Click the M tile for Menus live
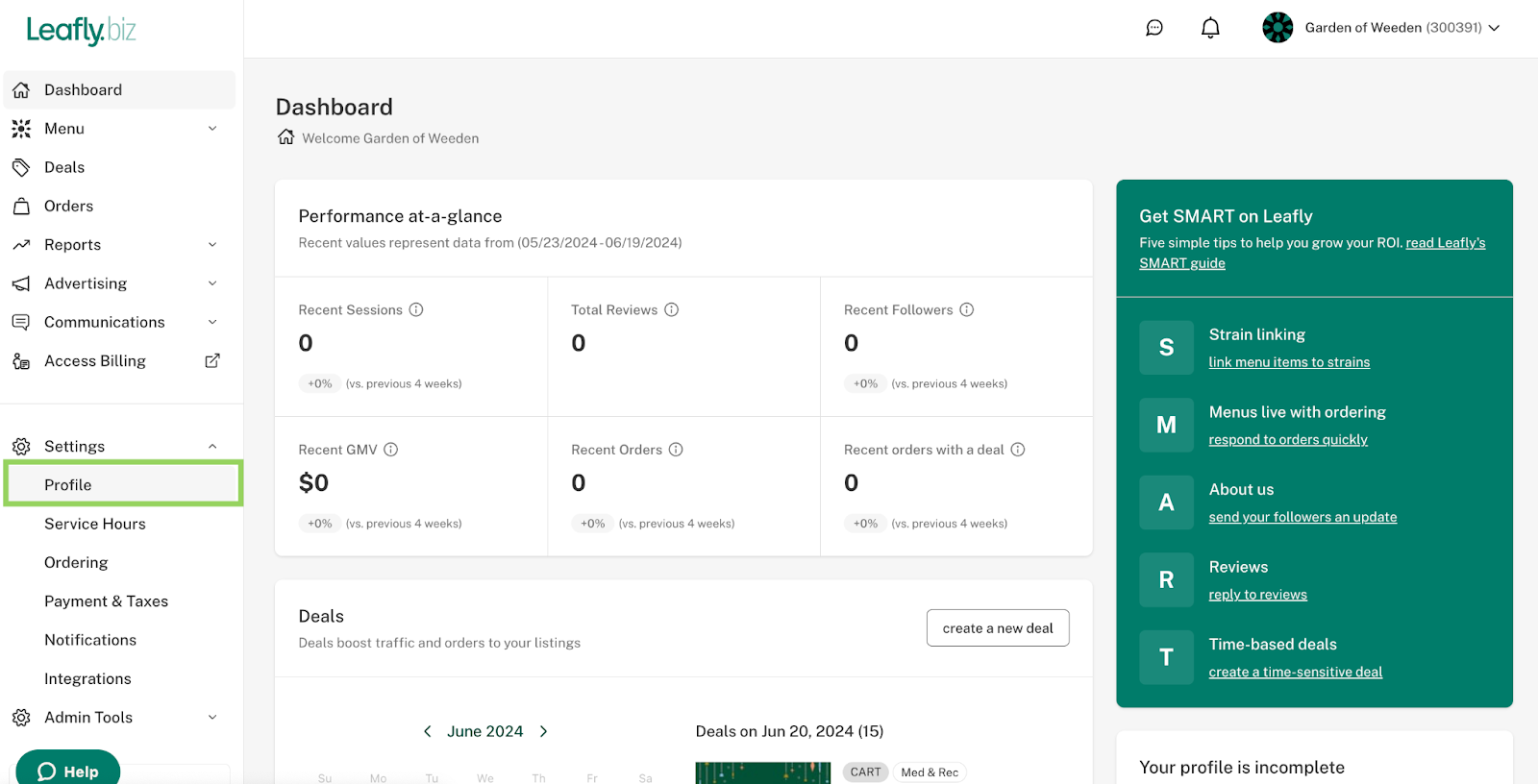 coord(1166,425)
